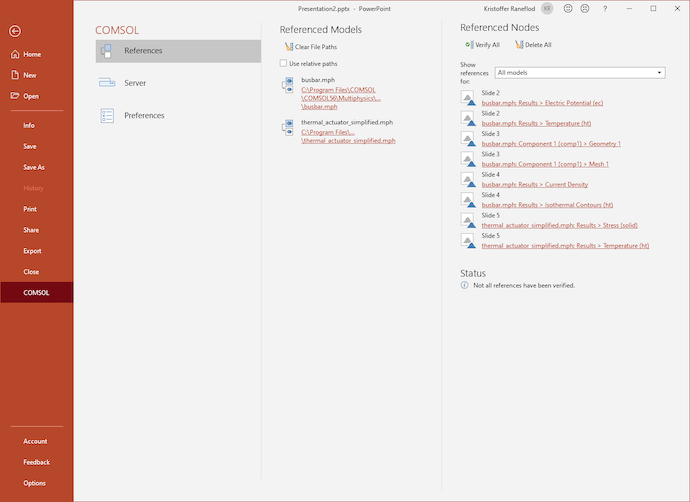The height and width of the screenshot is (502, 690).
Task: Open busbar.mph Current Density link
Action: (535, 184)
